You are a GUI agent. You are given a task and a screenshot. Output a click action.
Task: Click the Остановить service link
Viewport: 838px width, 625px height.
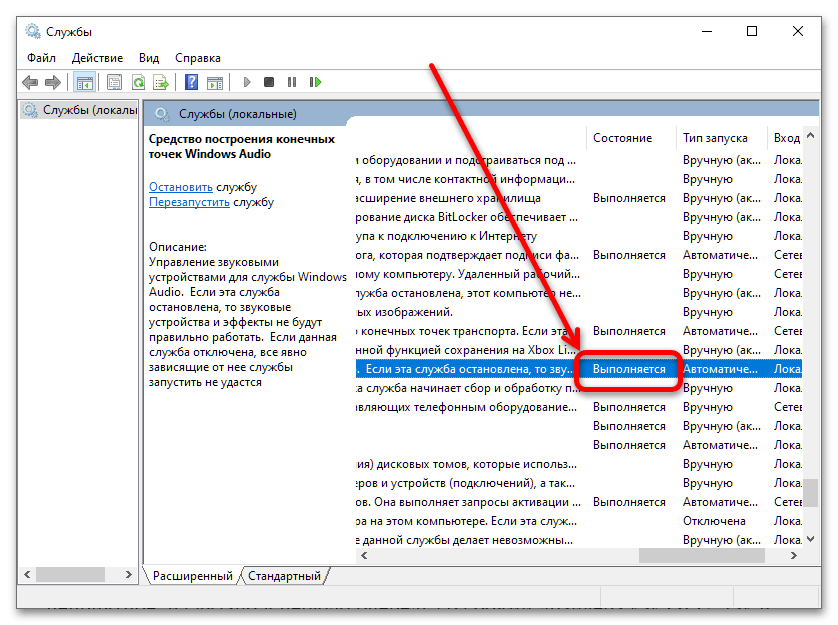pyautogui.click(x=181, y=187)
